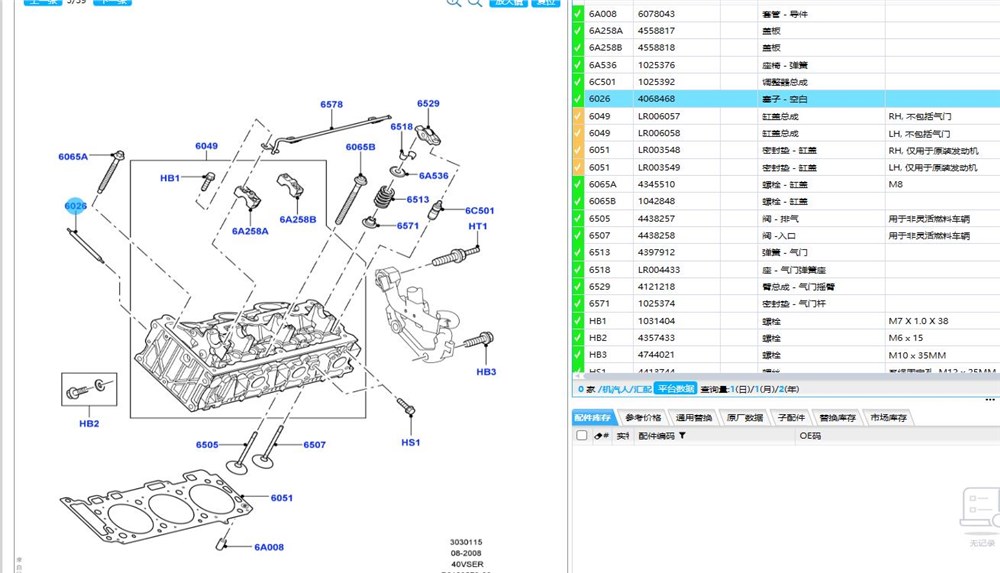The height and width of the screenshot is (573, 1000).
Task: Click the 6507 valve callout in the diagram
Action: click(314, 445)
